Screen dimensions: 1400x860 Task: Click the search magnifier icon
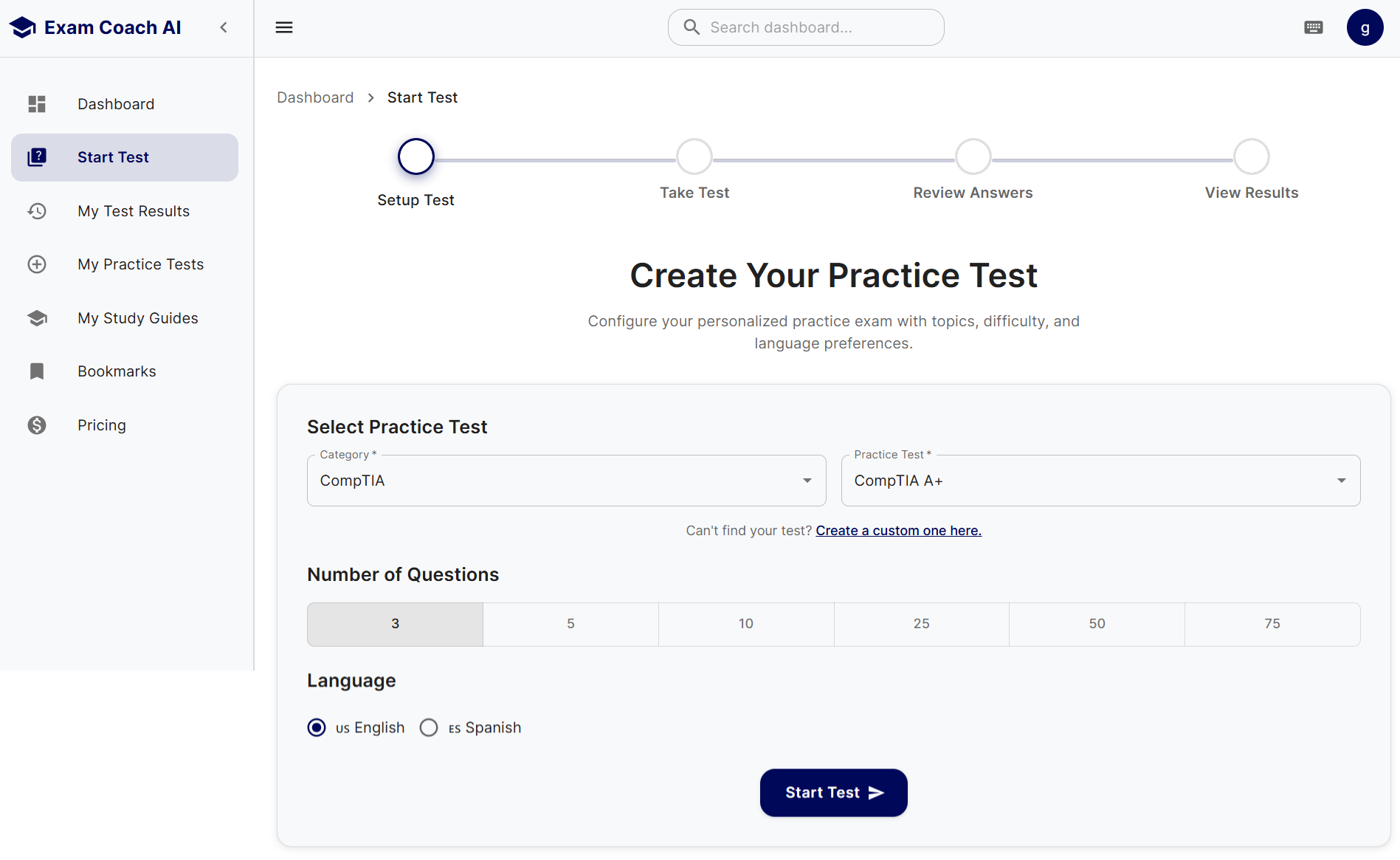pos(692,27)
